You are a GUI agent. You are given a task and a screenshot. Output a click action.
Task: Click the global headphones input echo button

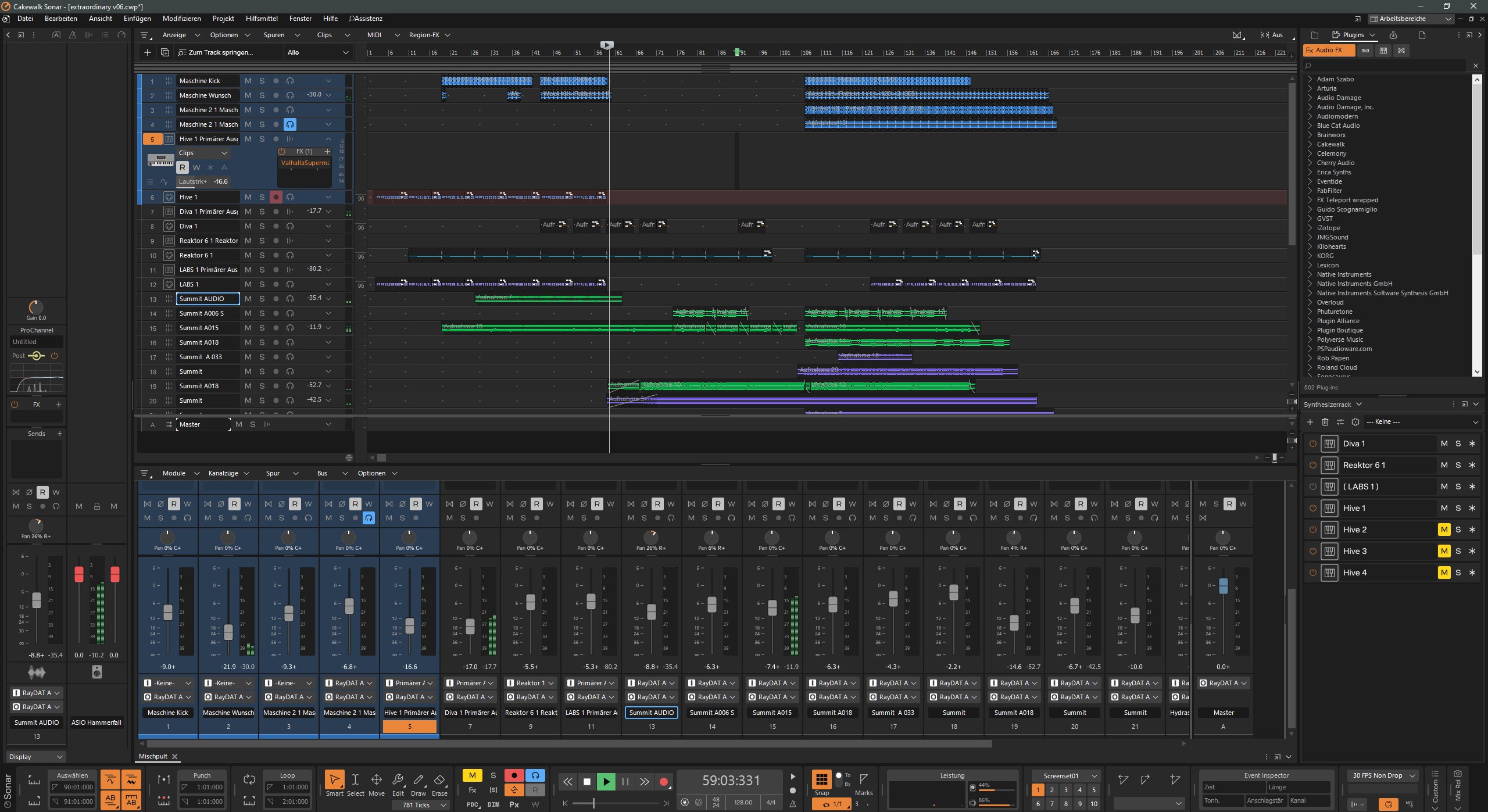click(x=535, y=775)
